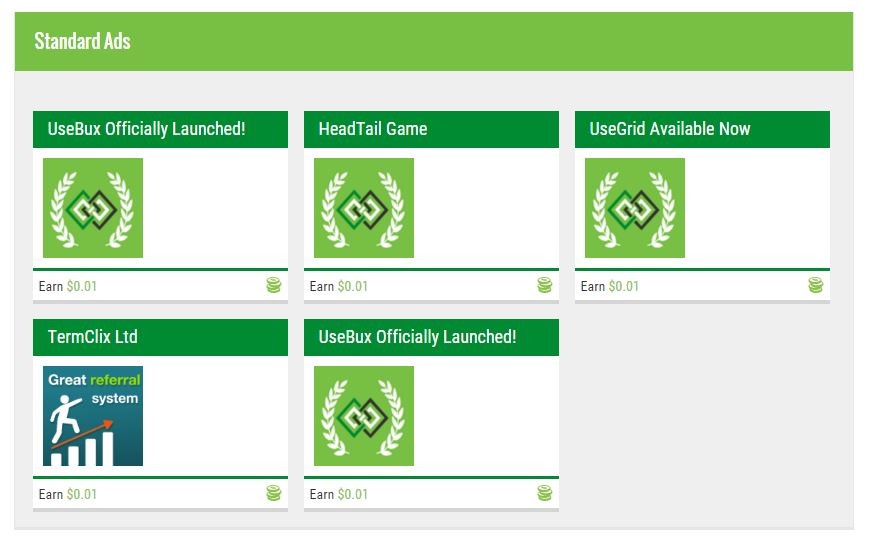Click 'Earn $0.01' text under TermClix Ltd
Image resolution: width=873 pixels, height=558 pixels.
point(67,494)
